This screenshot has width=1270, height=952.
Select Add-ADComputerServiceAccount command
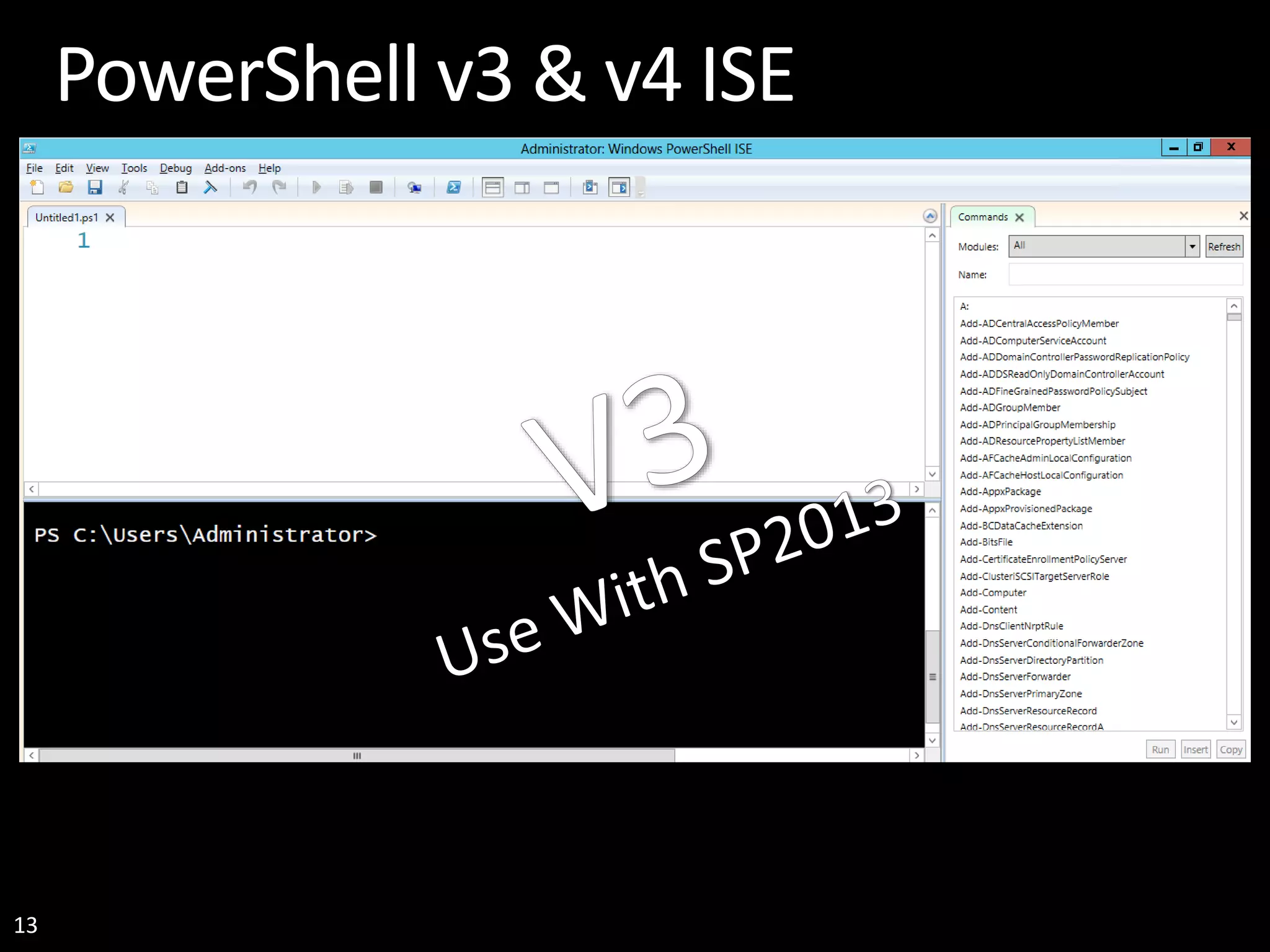1033,340
